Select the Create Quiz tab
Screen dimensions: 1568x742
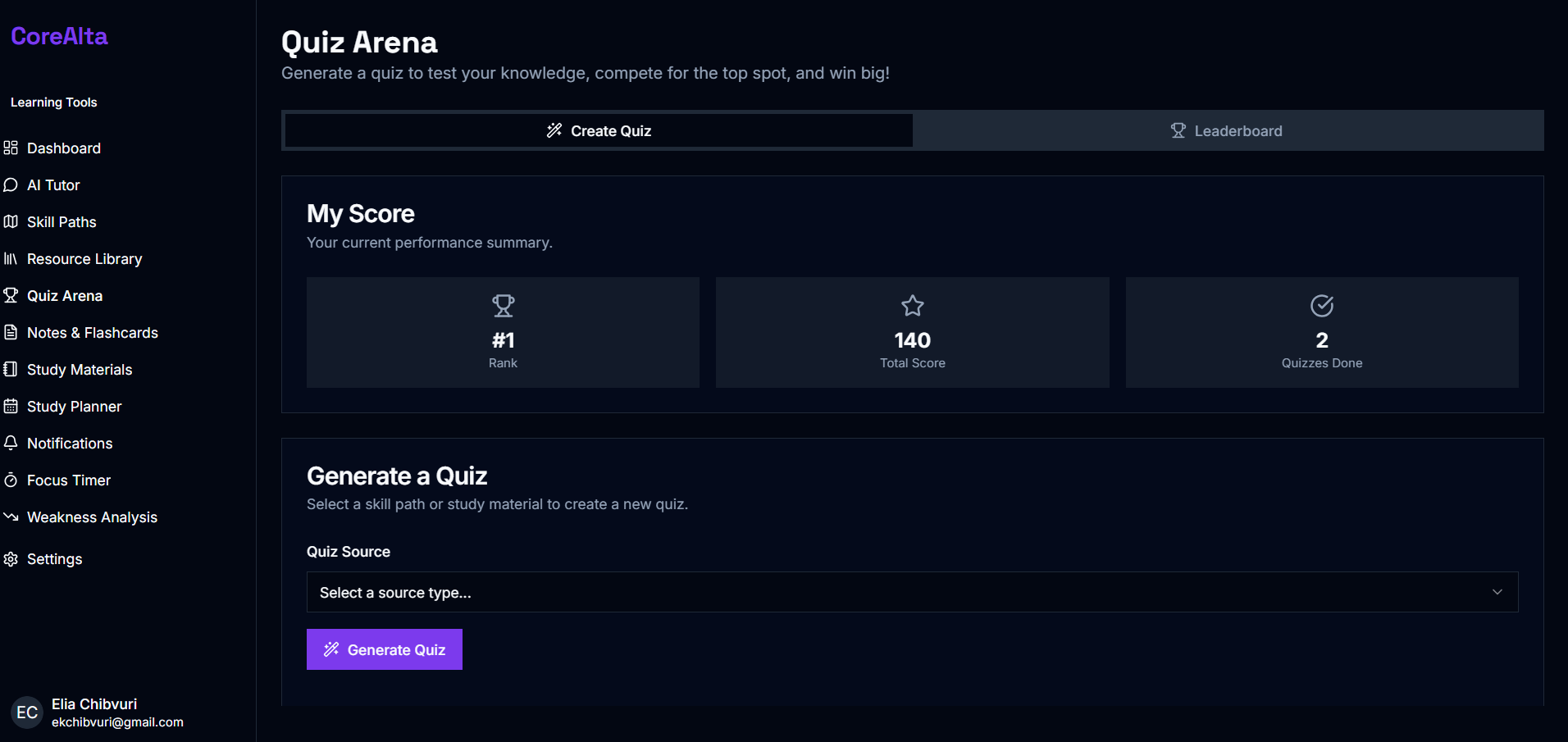point(598,130)
